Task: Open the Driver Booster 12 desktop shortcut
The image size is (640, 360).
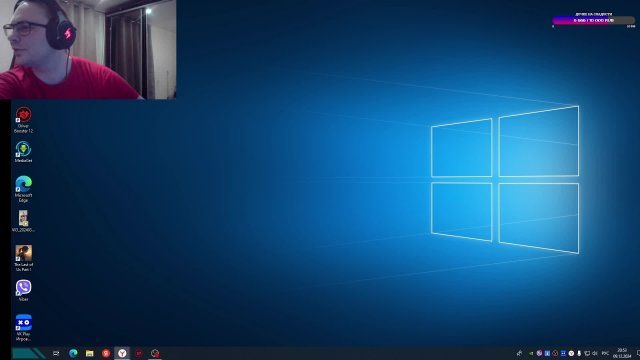Action: click(23, 120)
